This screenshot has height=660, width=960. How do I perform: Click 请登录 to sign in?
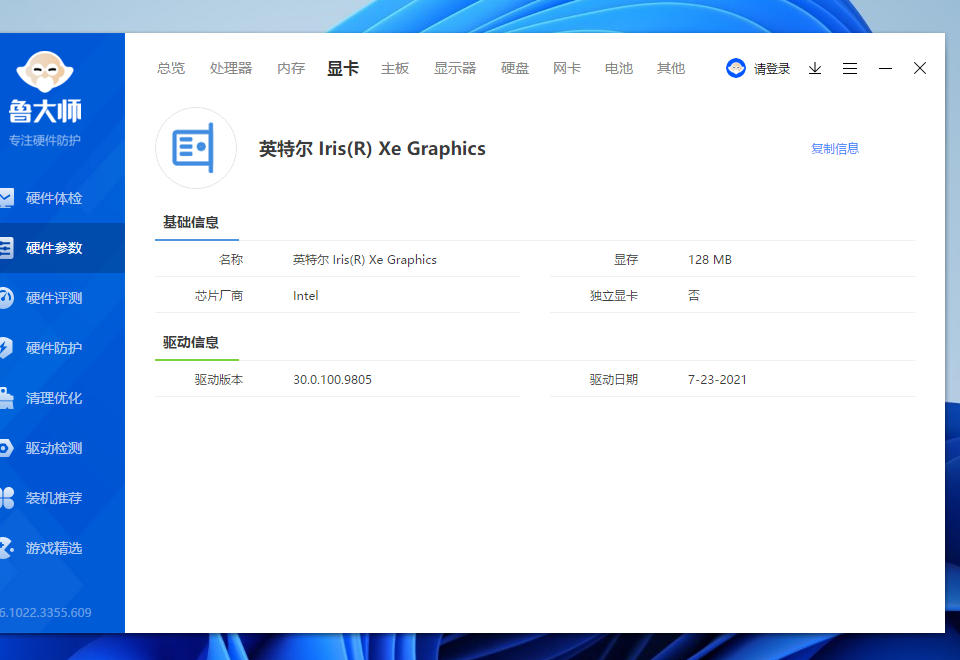(771, 69)
